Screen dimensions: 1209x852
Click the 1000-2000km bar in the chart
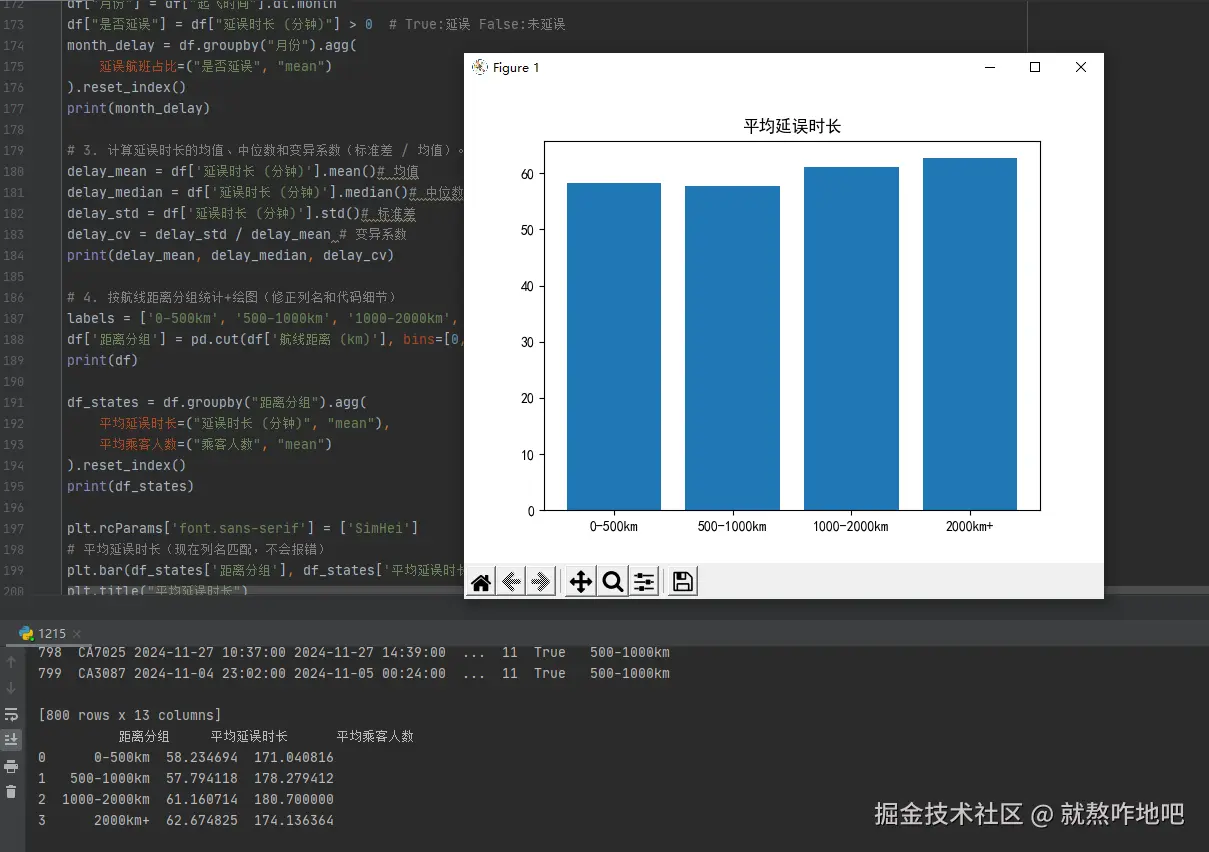[x=851, y=339]
